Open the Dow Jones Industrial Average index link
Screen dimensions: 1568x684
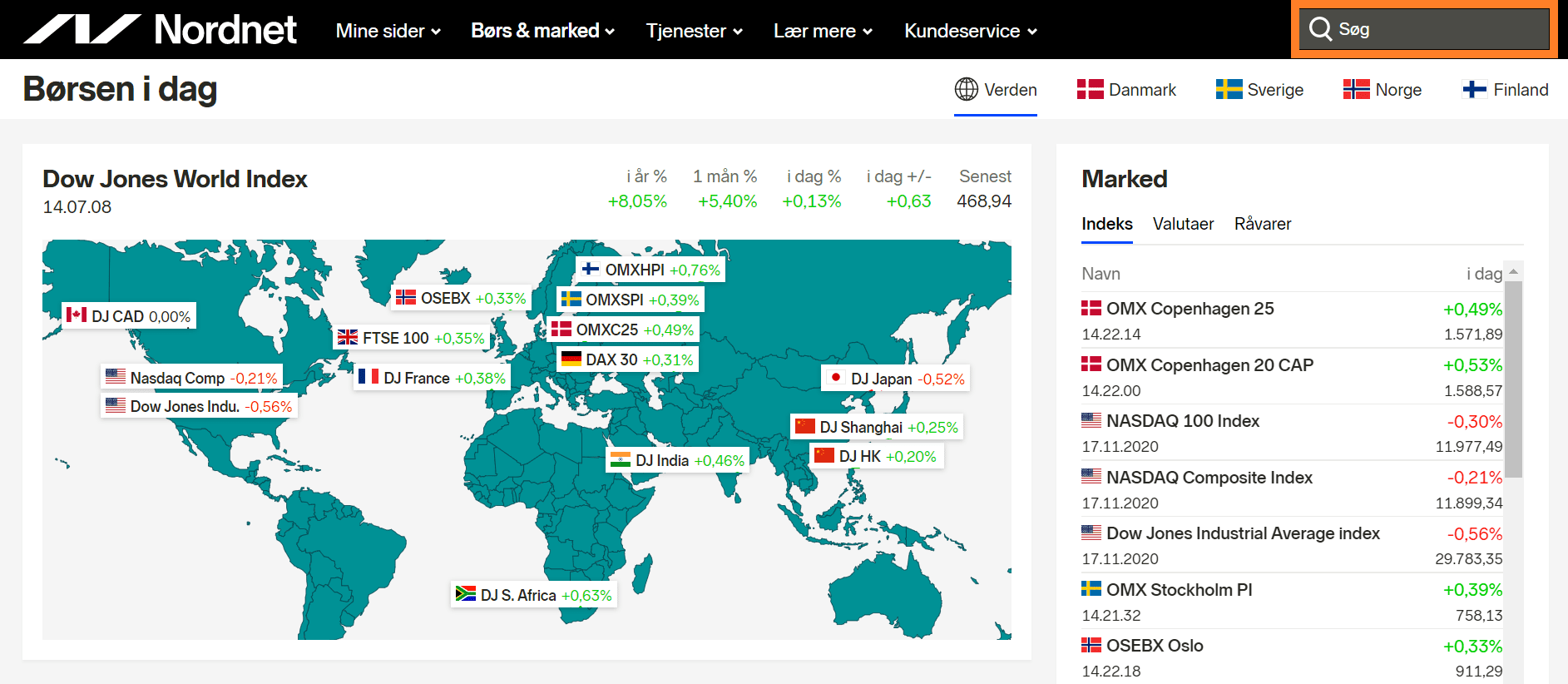point(1243,533)
